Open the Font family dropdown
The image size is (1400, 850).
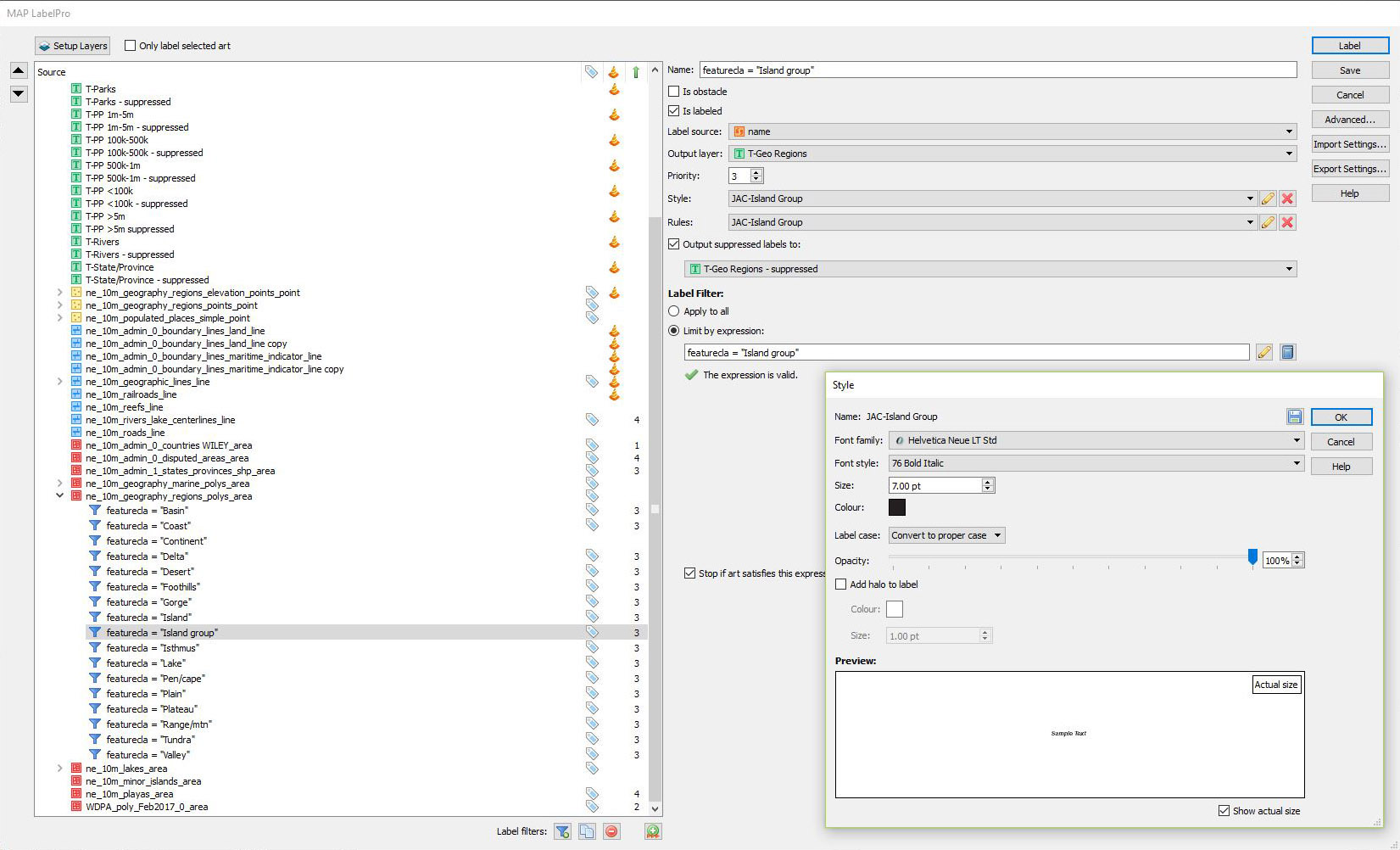pyautogui.click(x=1096, y=440)
